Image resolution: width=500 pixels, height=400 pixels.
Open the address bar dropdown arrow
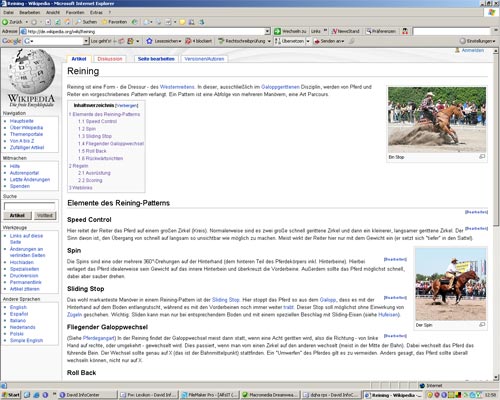point(267,31)
